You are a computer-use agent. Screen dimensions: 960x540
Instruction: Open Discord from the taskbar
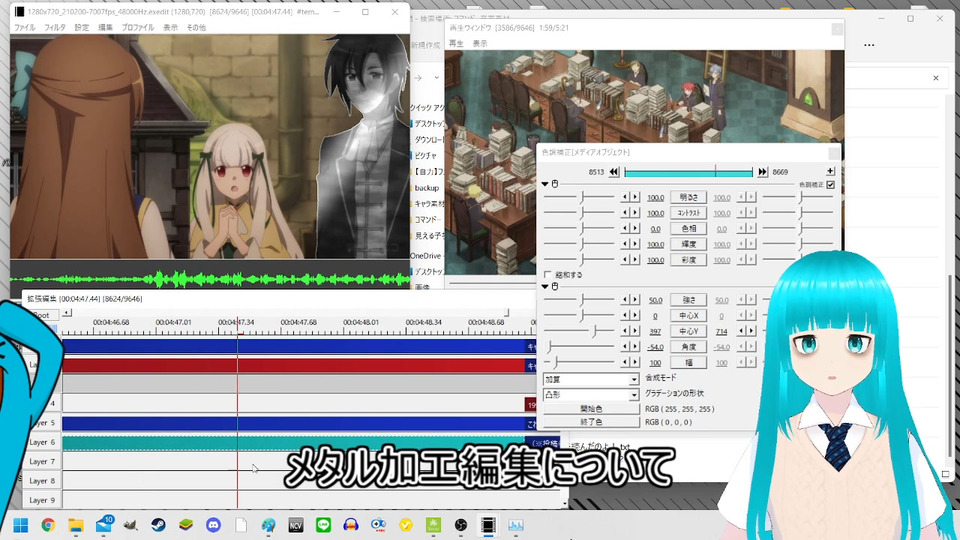coord(213,525)
